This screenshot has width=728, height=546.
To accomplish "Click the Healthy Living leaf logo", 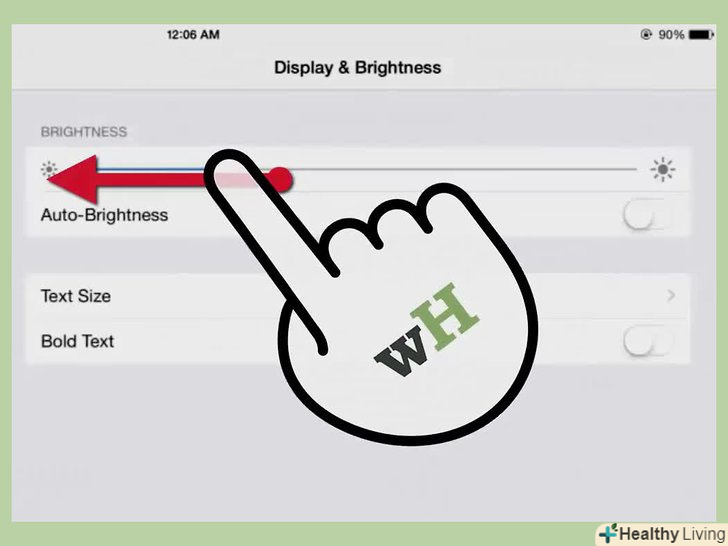I will [608, 533].
